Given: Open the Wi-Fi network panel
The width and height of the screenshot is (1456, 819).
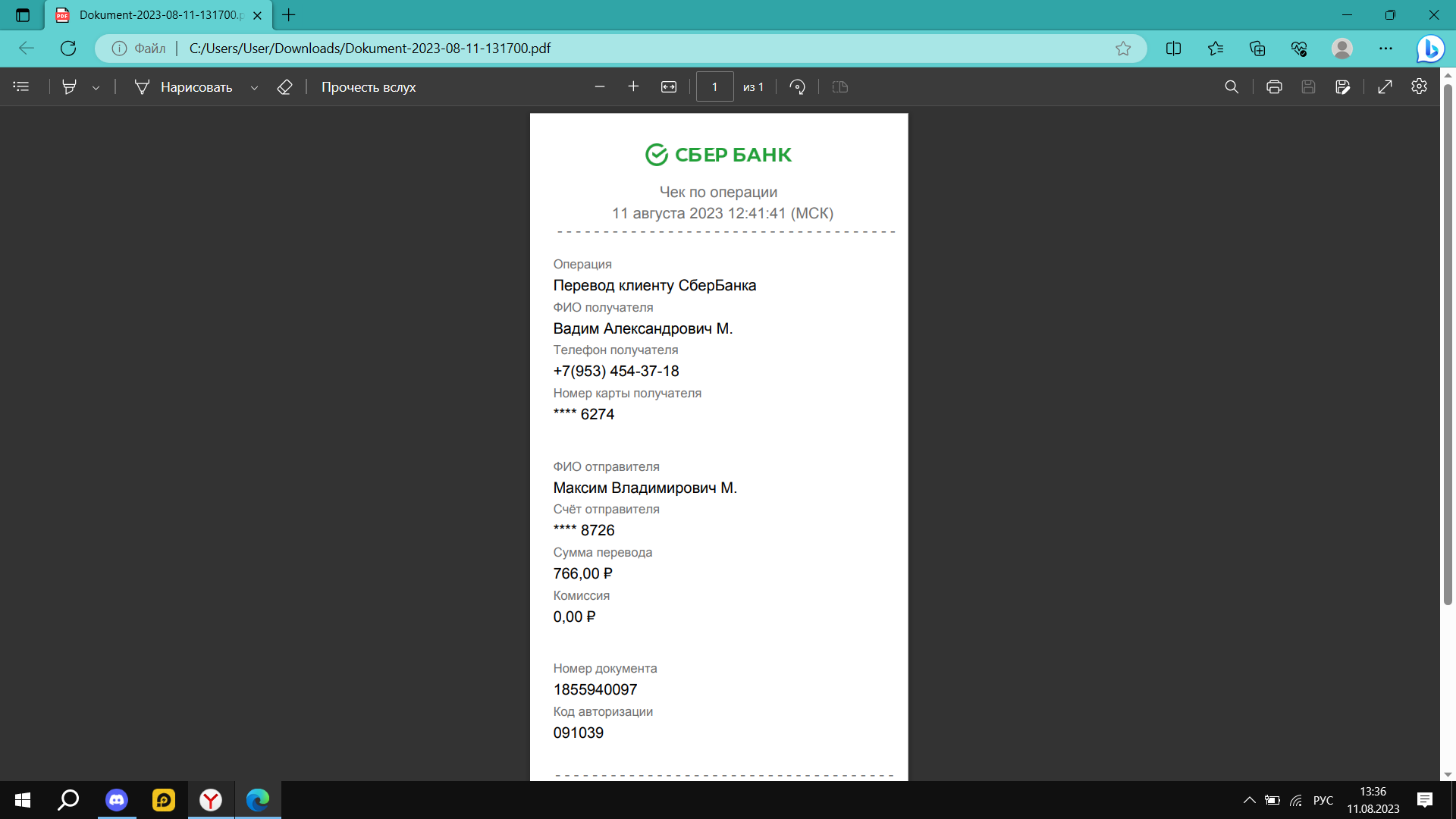Looking at the screenshot, I should coord(1297,800).
